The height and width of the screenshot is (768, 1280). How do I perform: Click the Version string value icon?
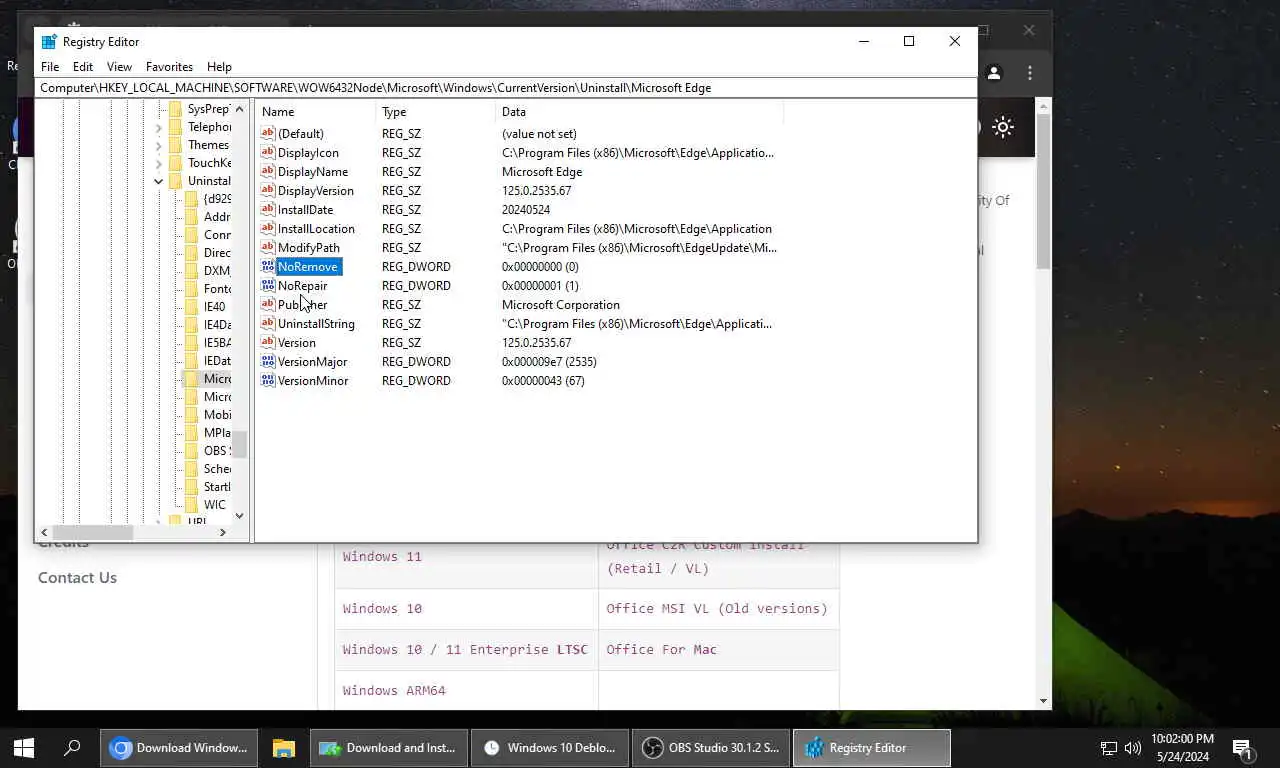(x=267, y=342)
